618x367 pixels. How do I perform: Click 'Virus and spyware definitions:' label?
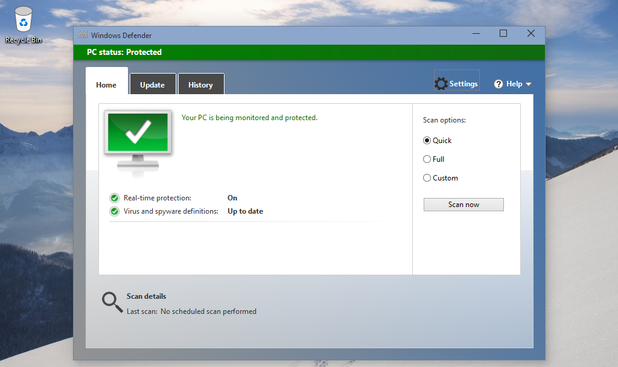point(171,211)
